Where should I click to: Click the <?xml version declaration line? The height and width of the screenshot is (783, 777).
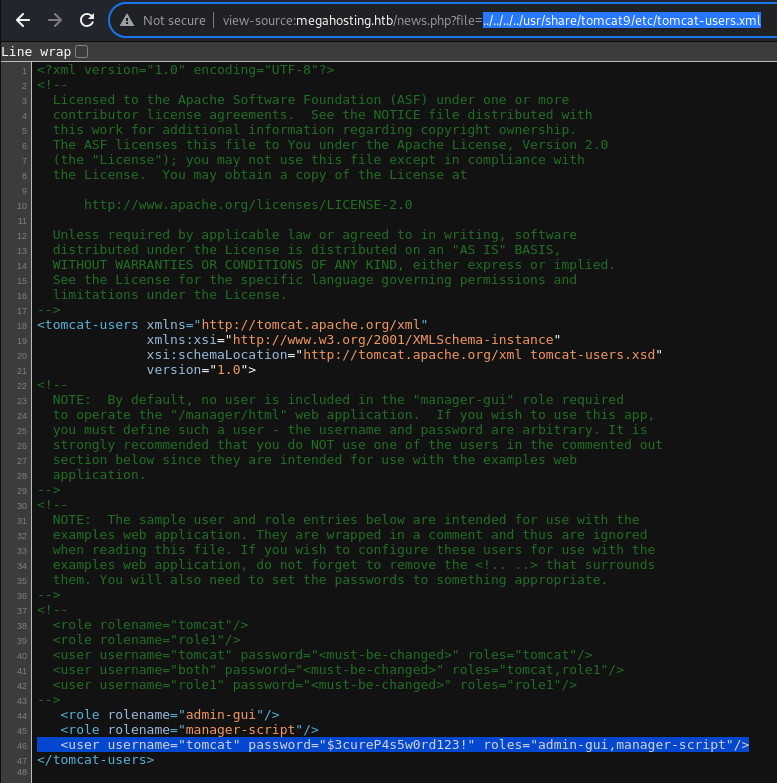pyautogui.click(x=186, y=70)
